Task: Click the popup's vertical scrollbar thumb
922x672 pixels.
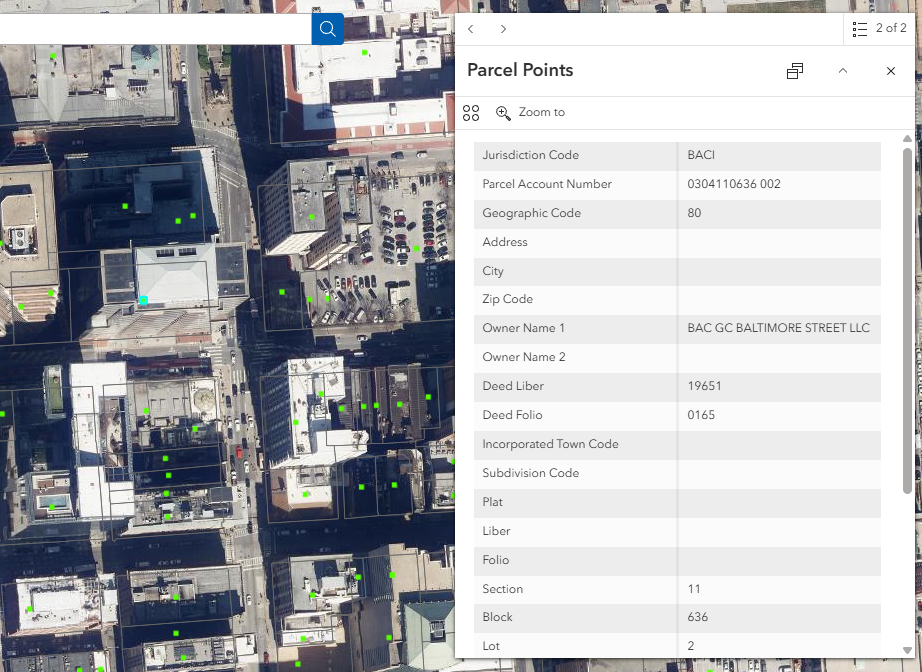Action: 907,320
